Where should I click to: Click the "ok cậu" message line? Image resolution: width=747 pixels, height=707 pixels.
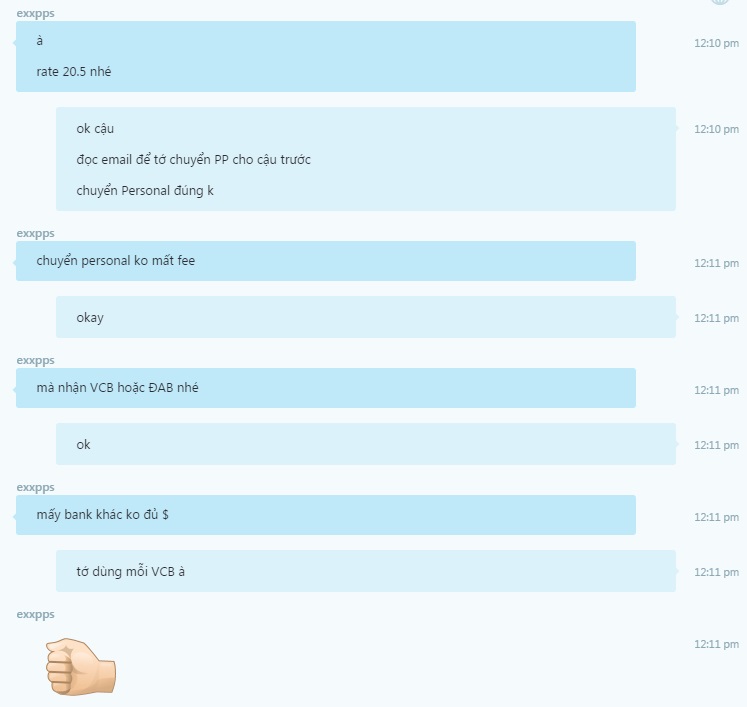coord(95,129)
